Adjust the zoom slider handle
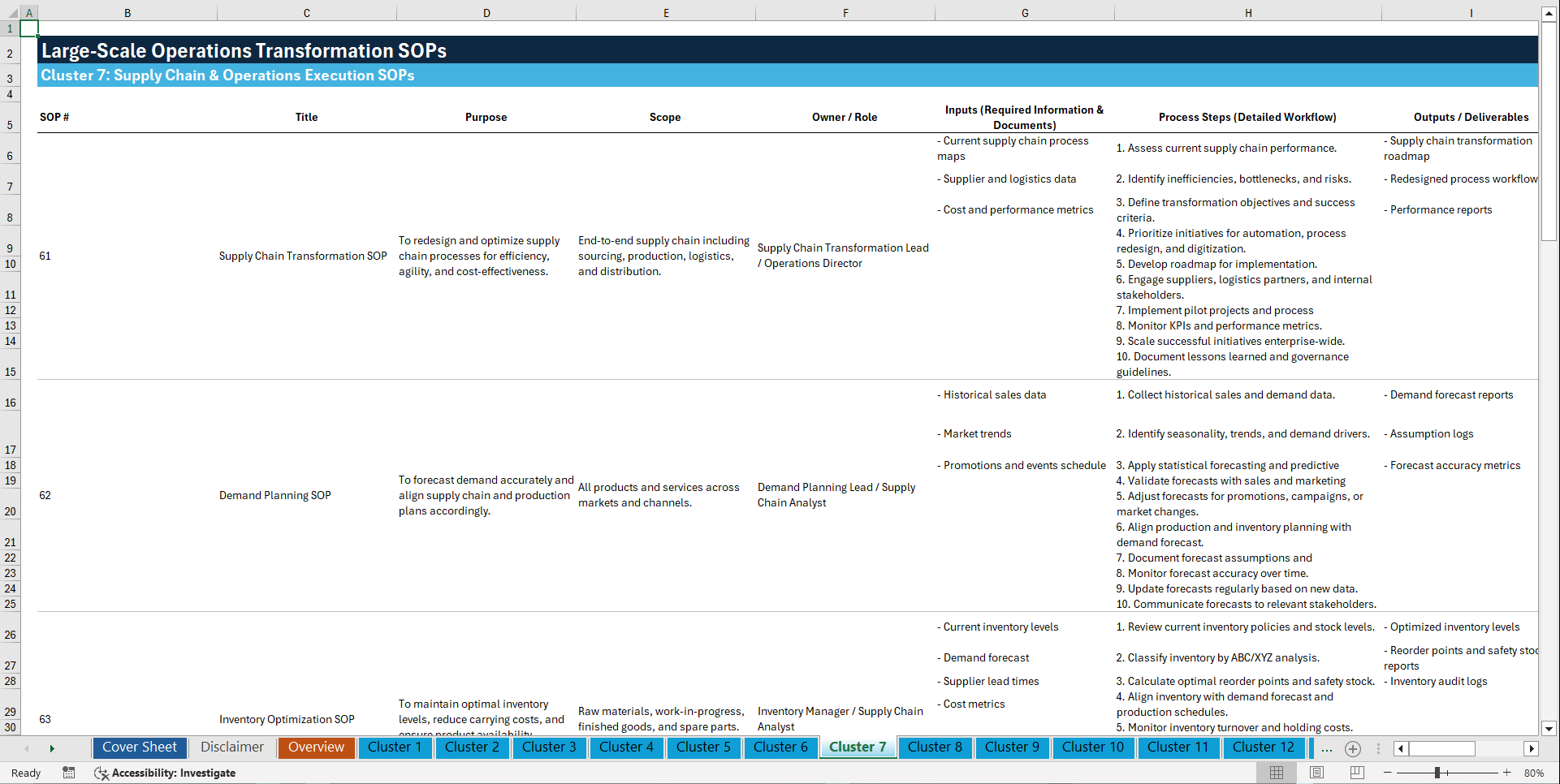1560x784 pixels. pos(1437,773)
